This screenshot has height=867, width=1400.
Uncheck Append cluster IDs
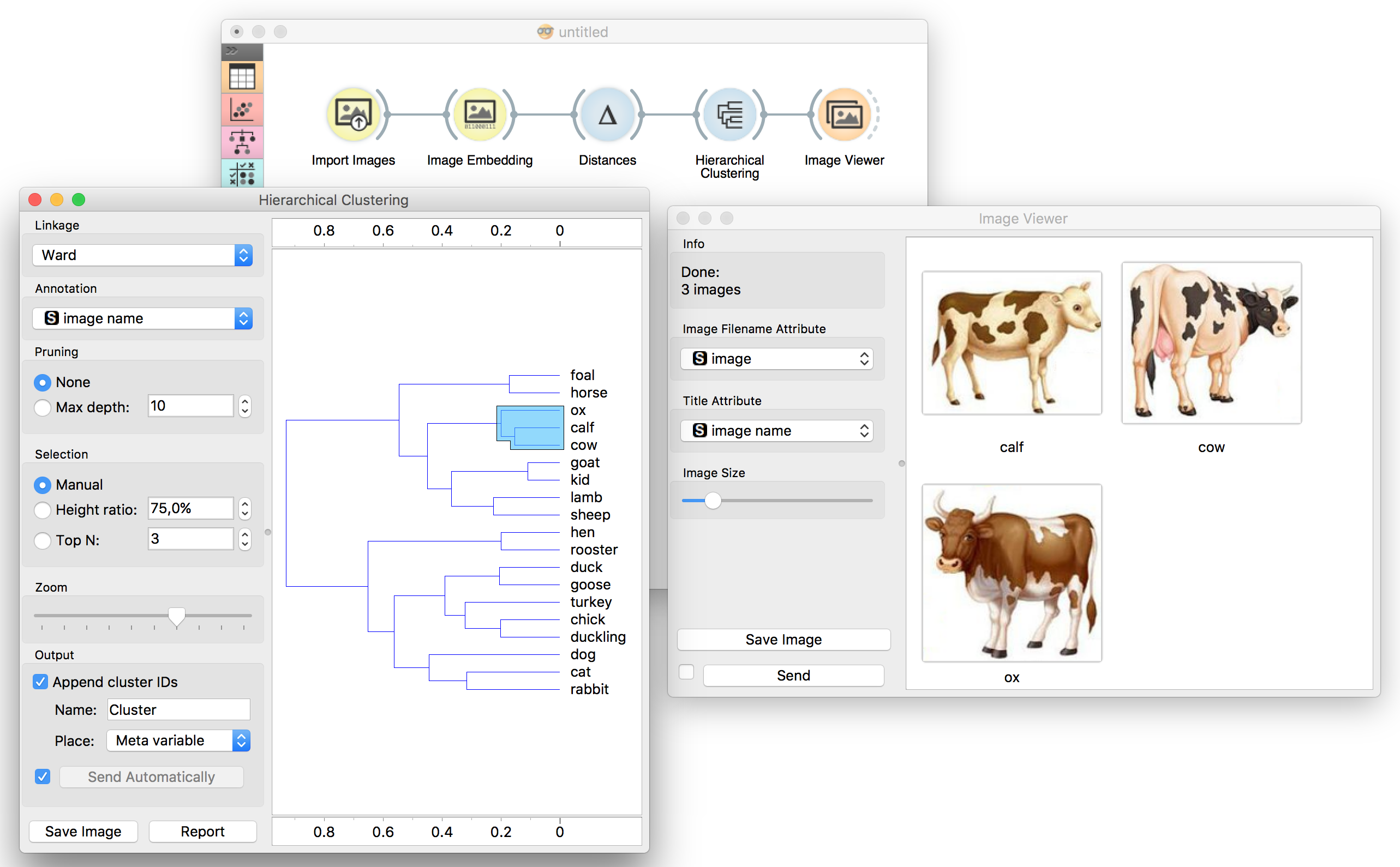(x=41, y=682)
